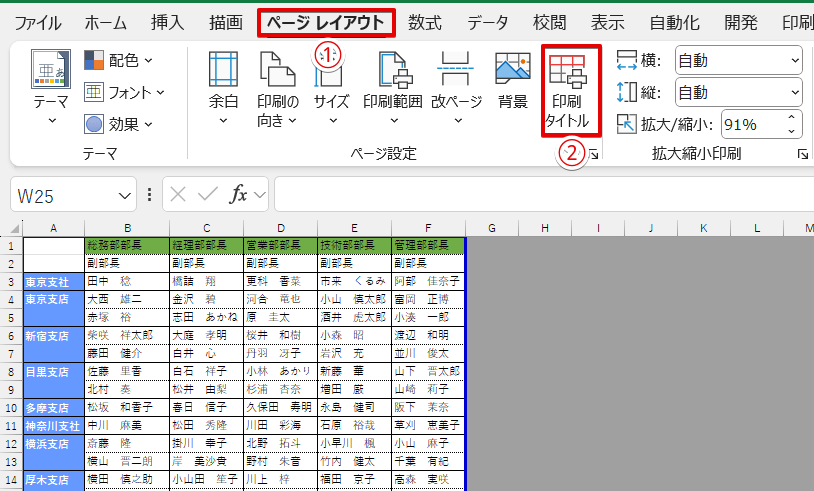Open the Name Box dropdown showing W25
The width and height of the screenshot is (814, 491).
[125, 196]
